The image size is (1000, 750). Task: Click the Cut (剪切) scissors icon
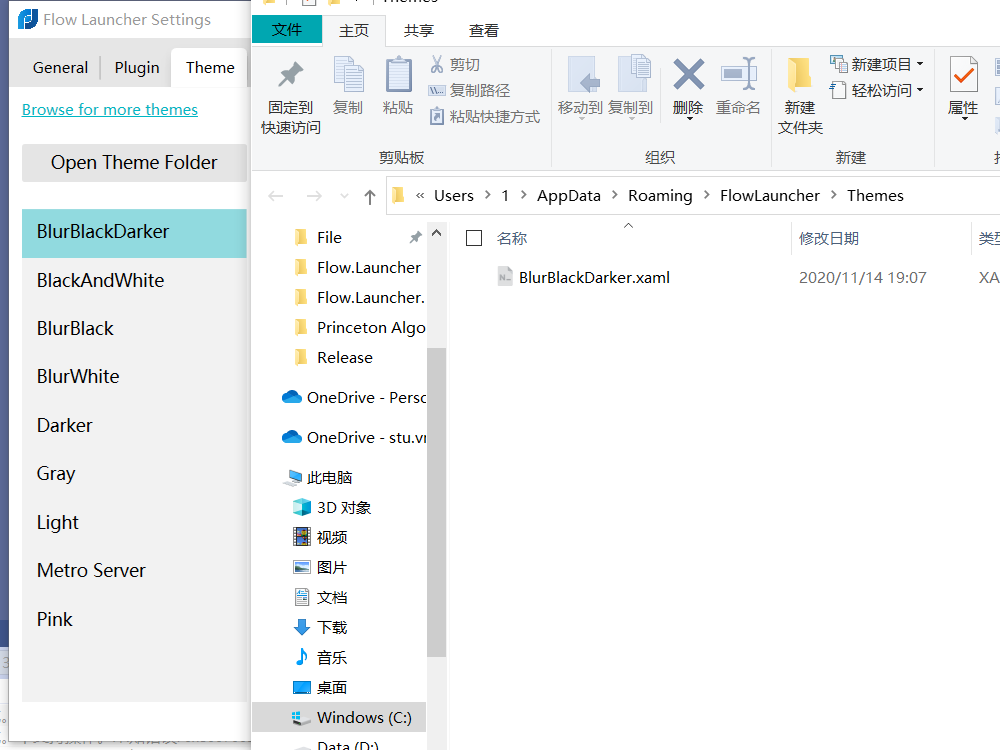coord(437,64)
